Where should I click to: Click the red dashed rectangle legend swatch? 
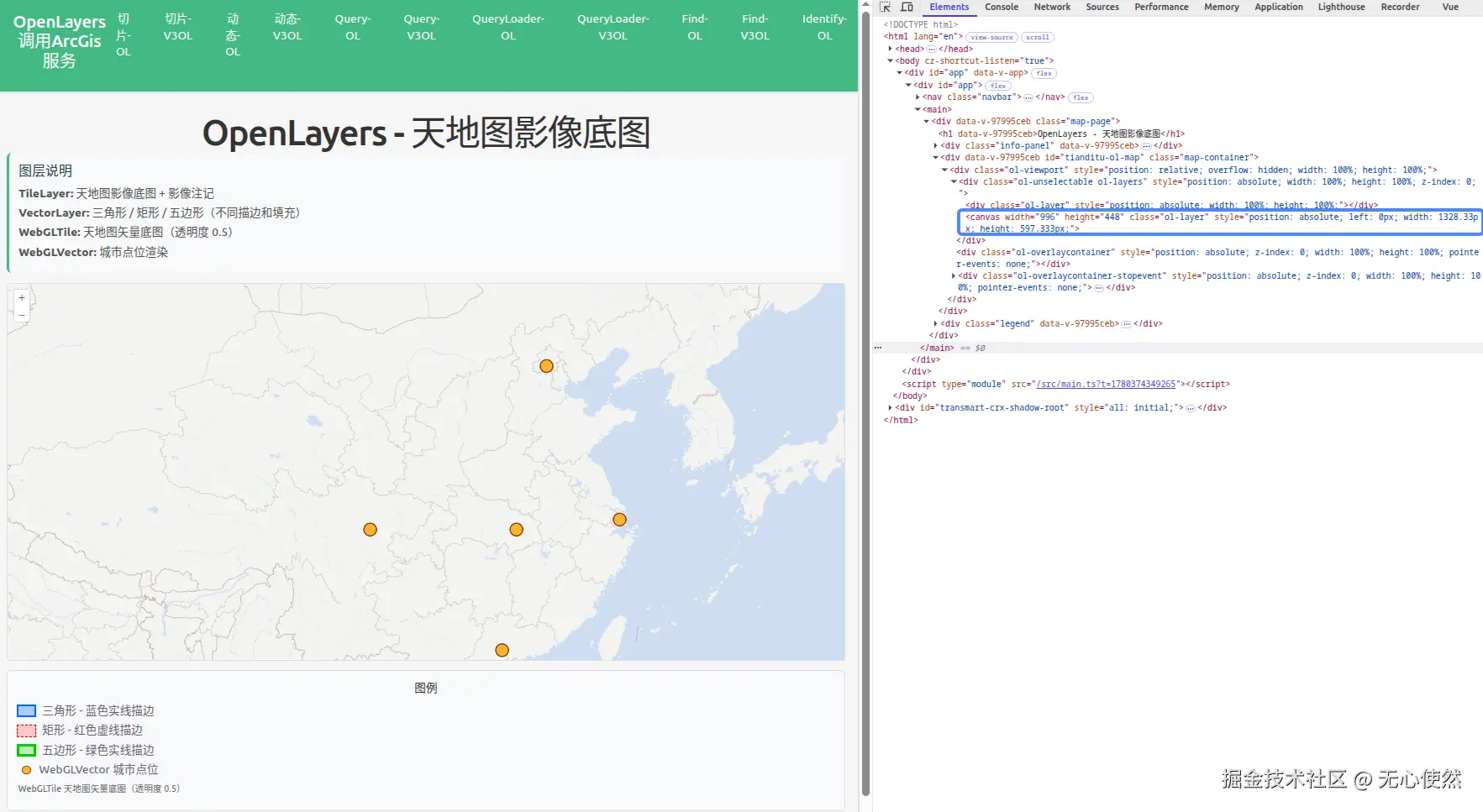tap(27, 731)
